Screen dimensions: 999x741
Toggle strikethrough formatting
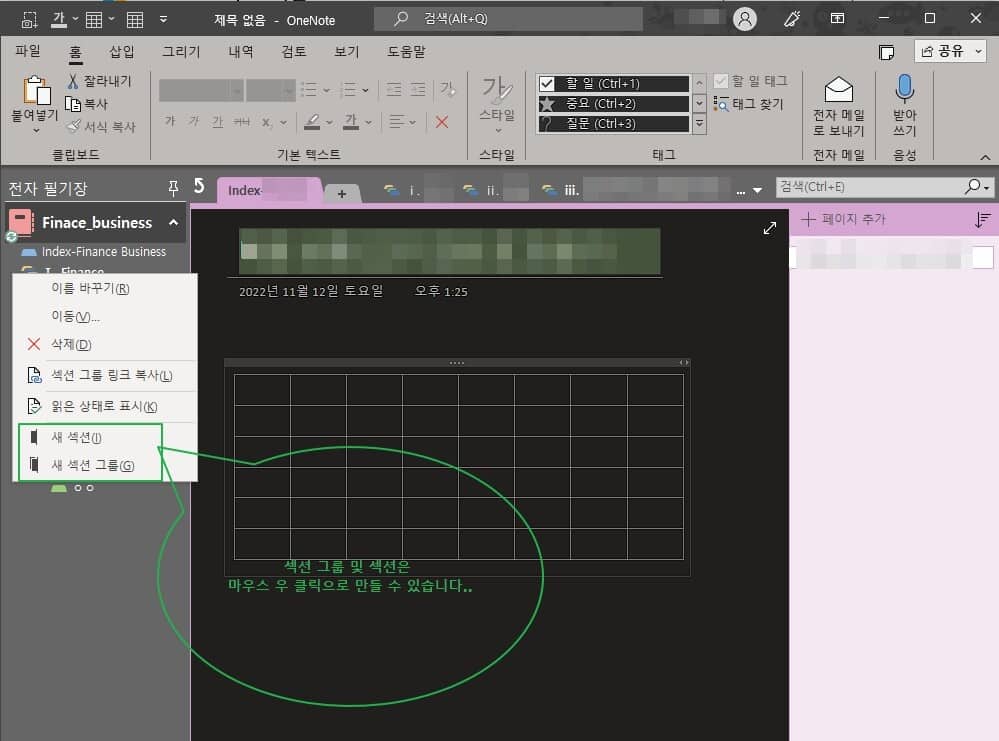[241, 121]
